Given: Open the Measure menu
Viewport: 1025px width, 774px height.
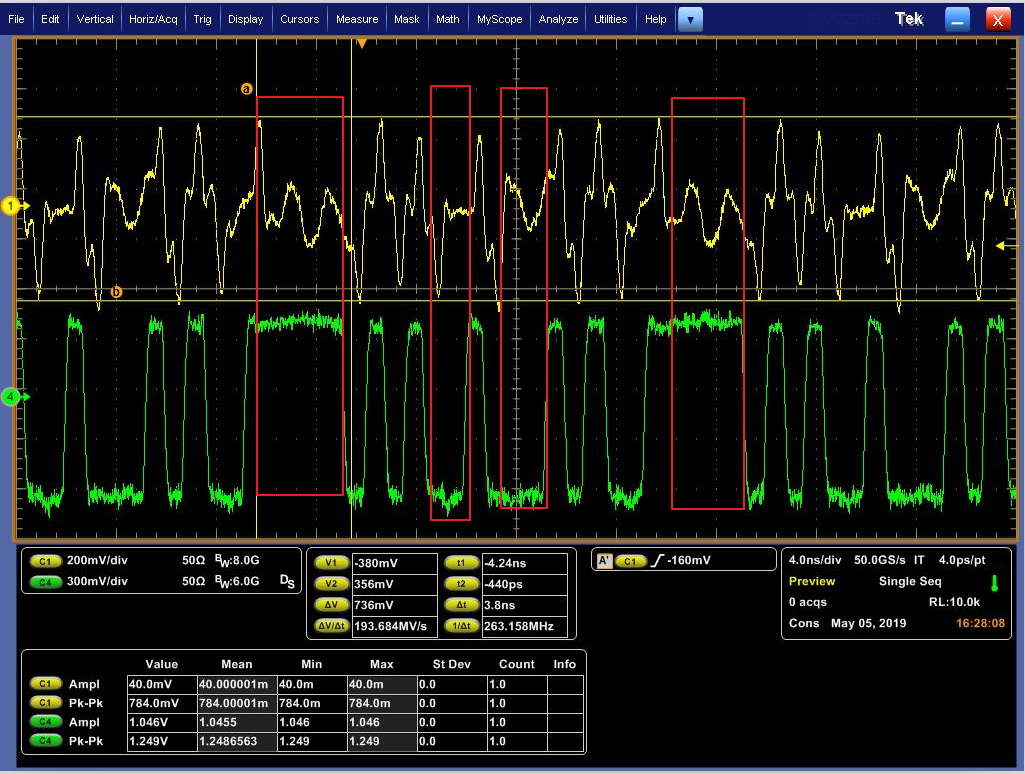Looking at the screenshot, I should point(357,19).
